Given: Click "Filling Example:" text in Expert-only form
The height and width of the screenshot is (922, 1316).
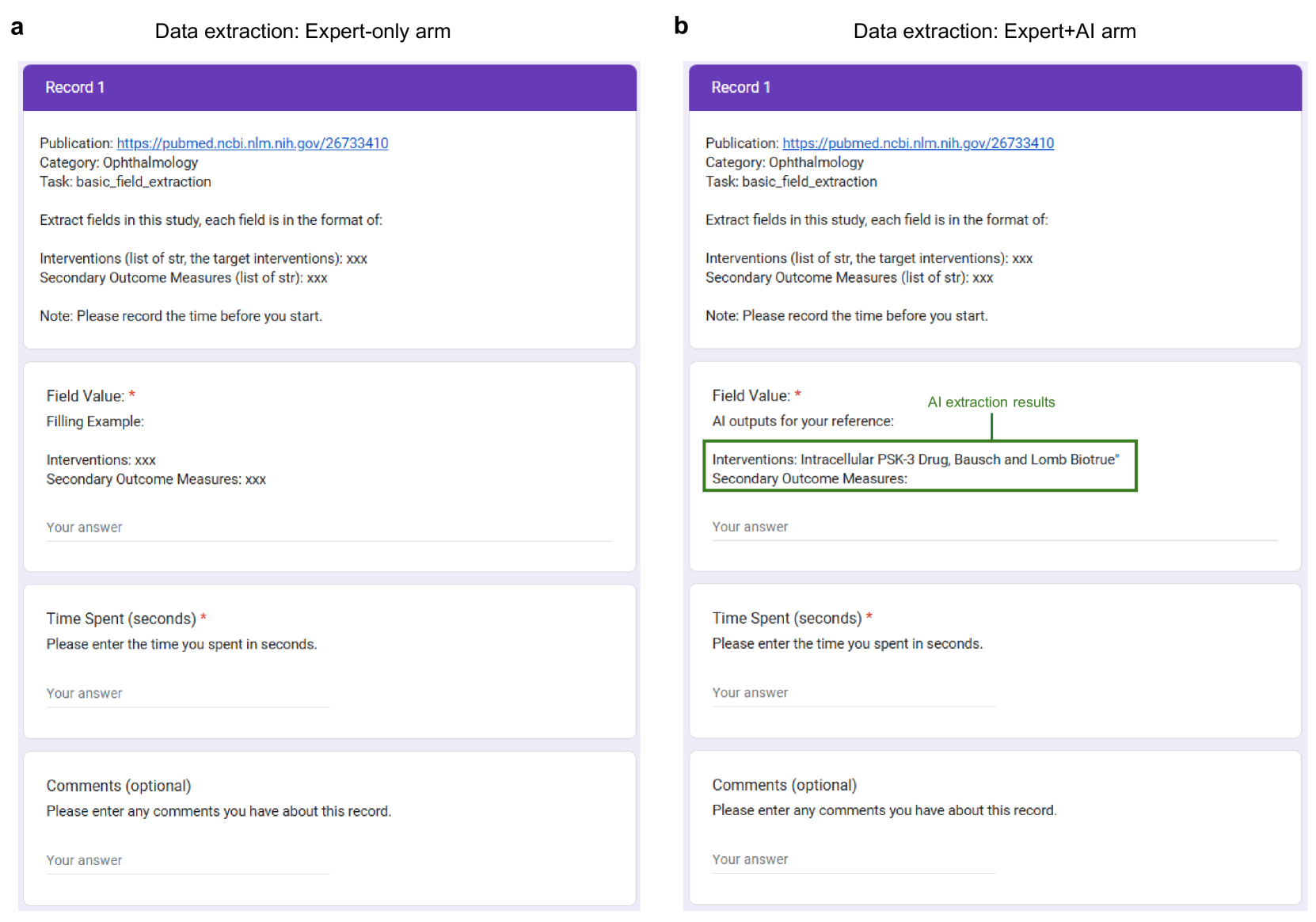Looking at the screenshot, I should pyautogui.click(x=95, y=422).
